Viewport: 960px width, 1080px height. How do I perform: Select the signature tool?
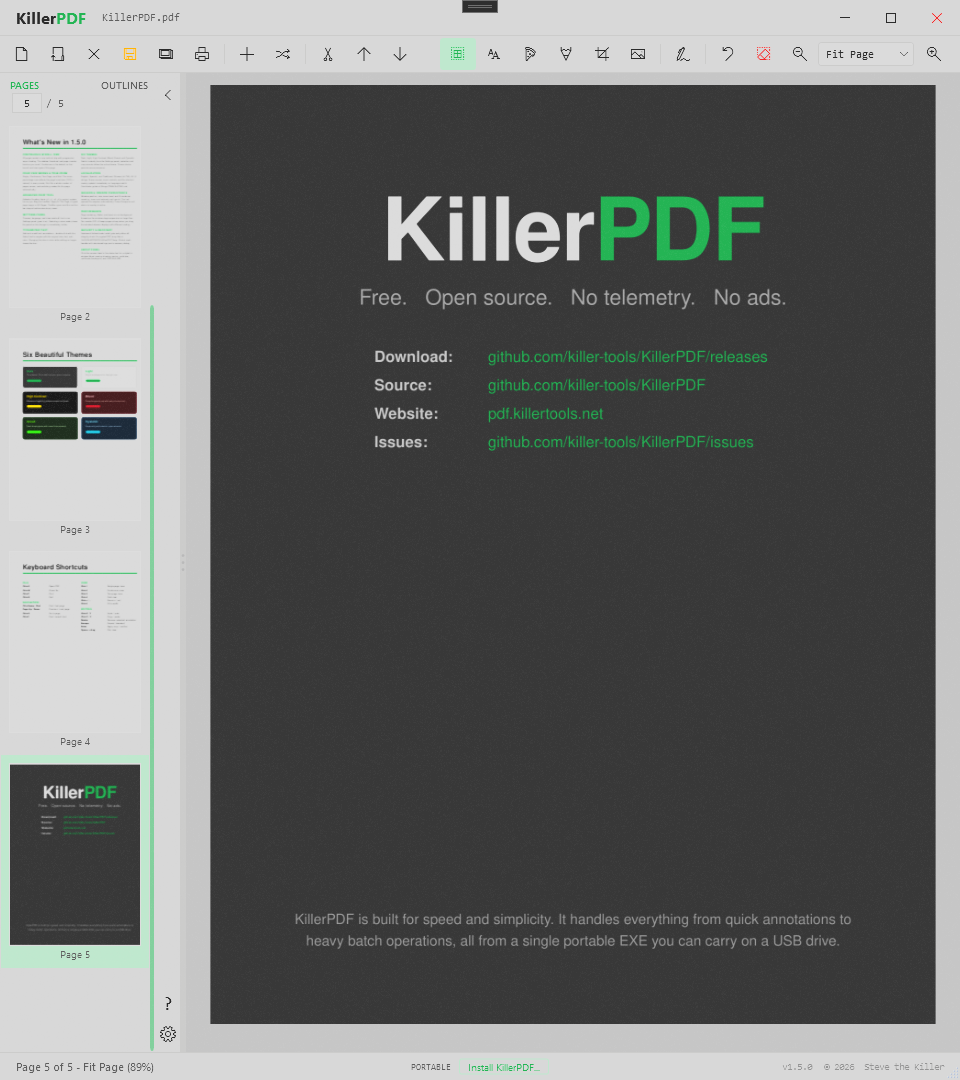tap(682, 54)
